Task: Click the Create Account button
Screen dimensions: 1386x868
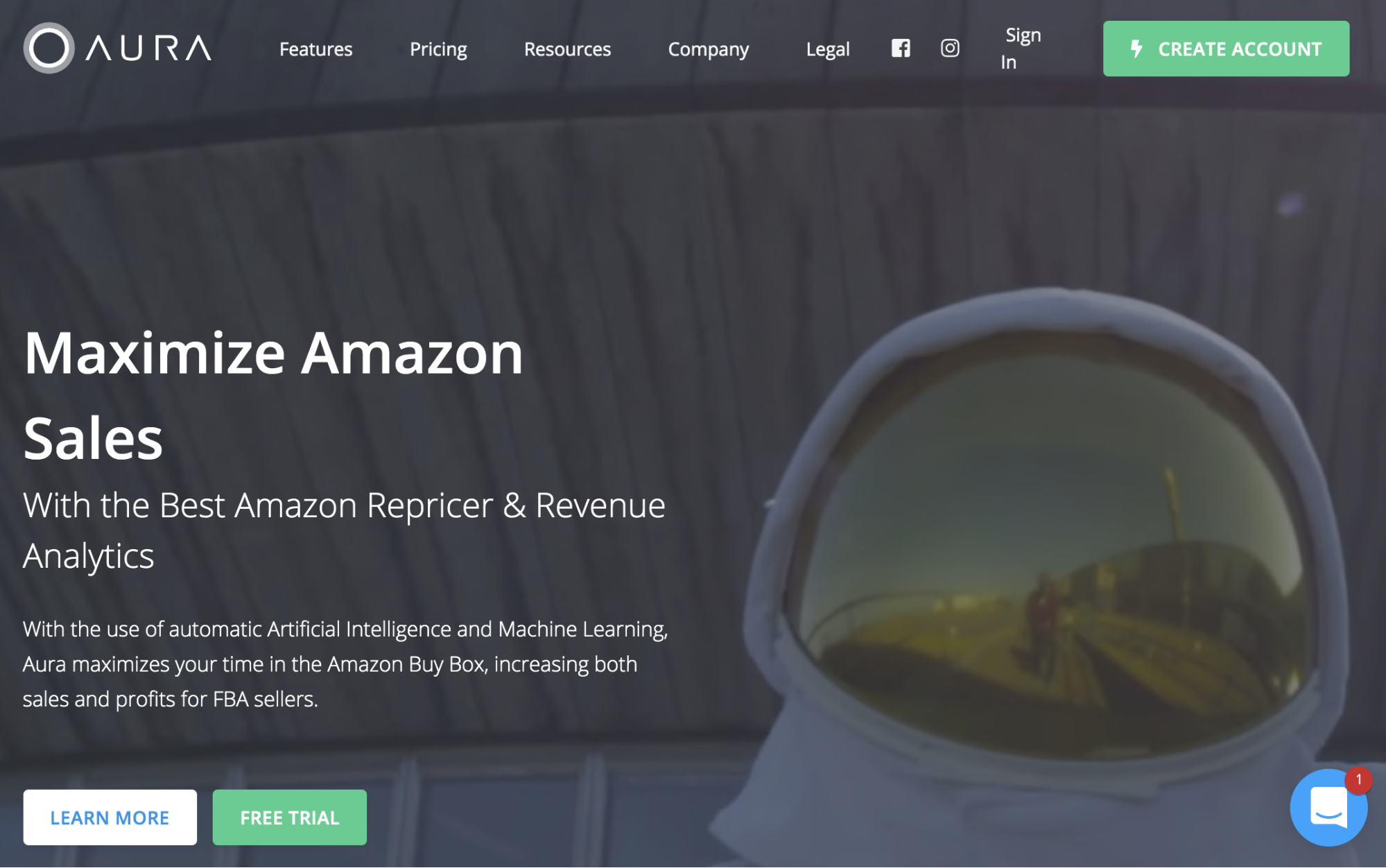Action: tap(1226, 49)
